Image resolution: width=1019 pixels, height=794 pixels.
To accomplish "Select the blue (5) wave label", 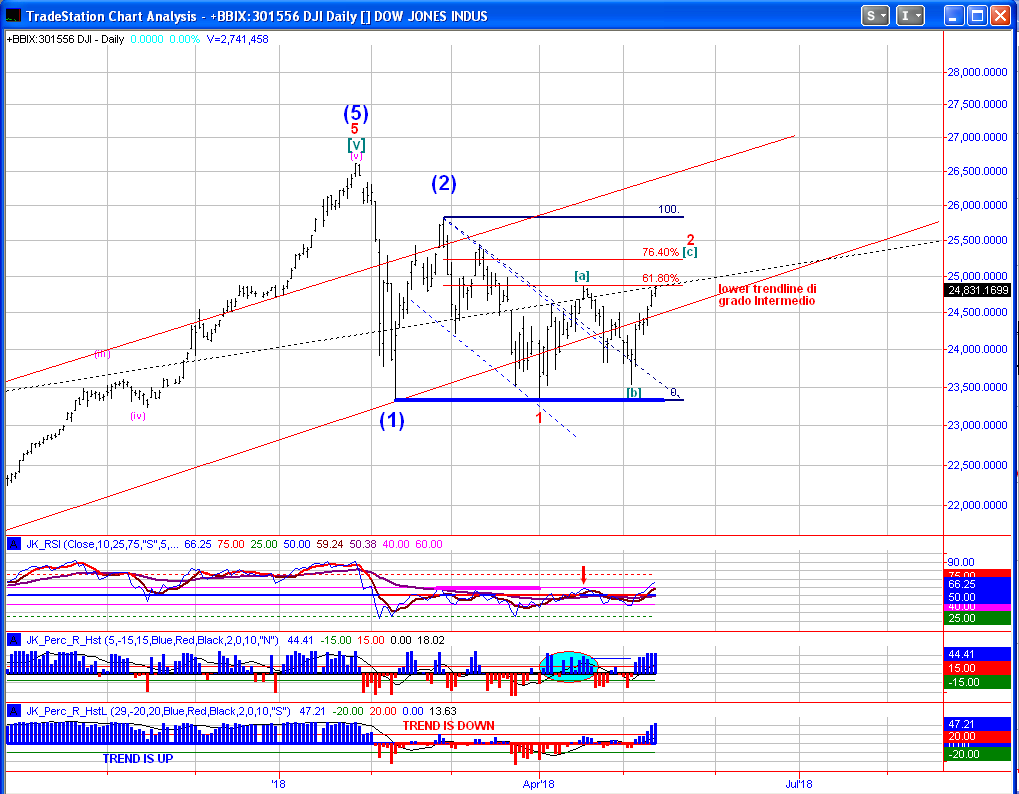I will pos(356,113).
